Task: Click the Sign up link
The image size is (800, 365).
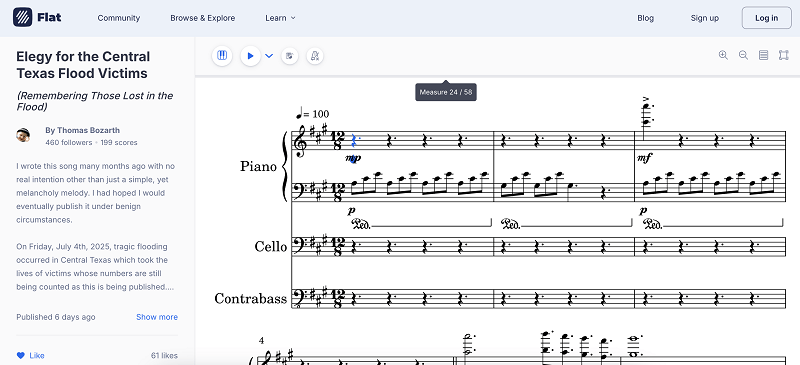Action: click(705, 18)
